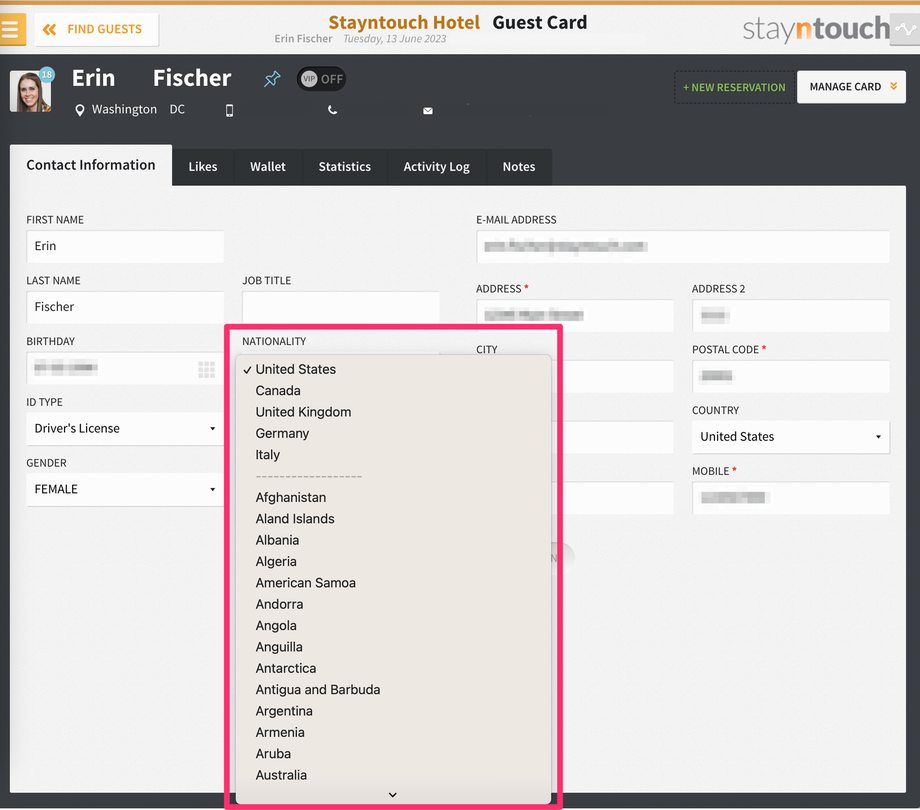Image resolution: width=920 pixels, height=810 pixels.
Task: Open the Gender dropdown
Action: [125, 490]
